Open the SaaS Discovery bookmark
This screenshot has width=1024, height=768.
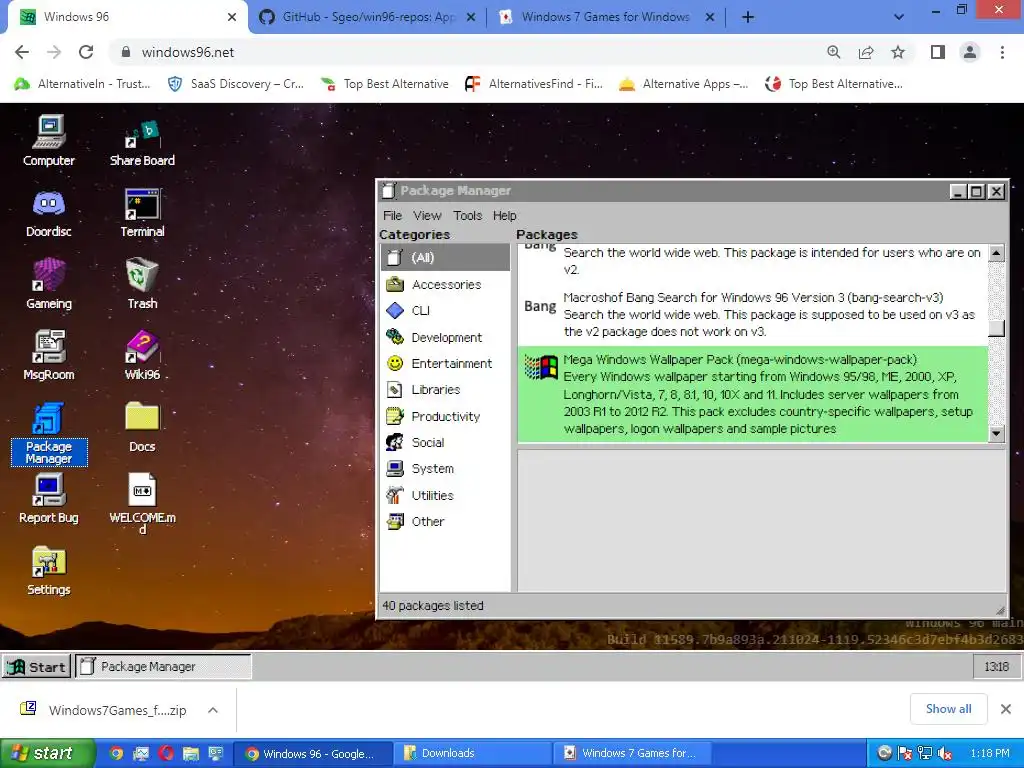(x=236, y=84)
